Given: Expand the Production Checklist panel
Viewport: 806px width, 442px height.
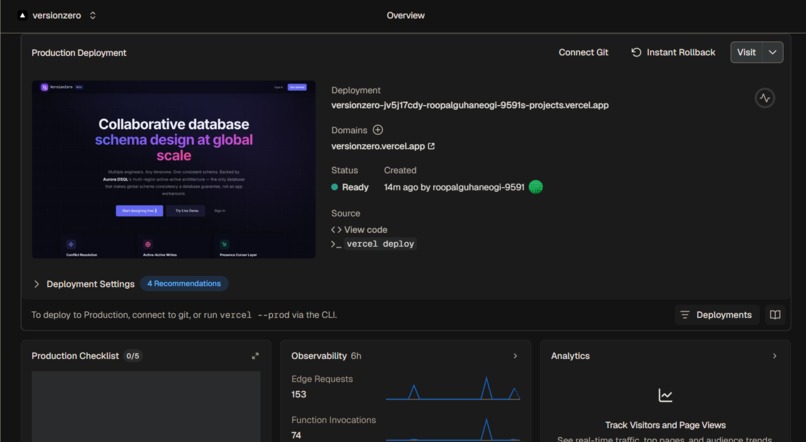Looking at the screenshot, I should (255, 356).
